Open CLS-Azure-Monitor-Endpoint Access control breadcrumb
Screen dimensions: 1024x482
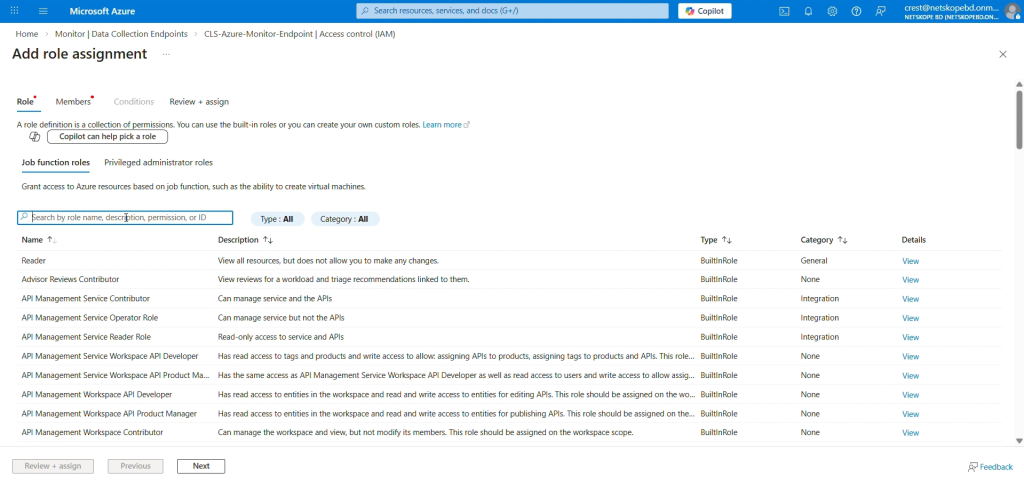[300, 34]
